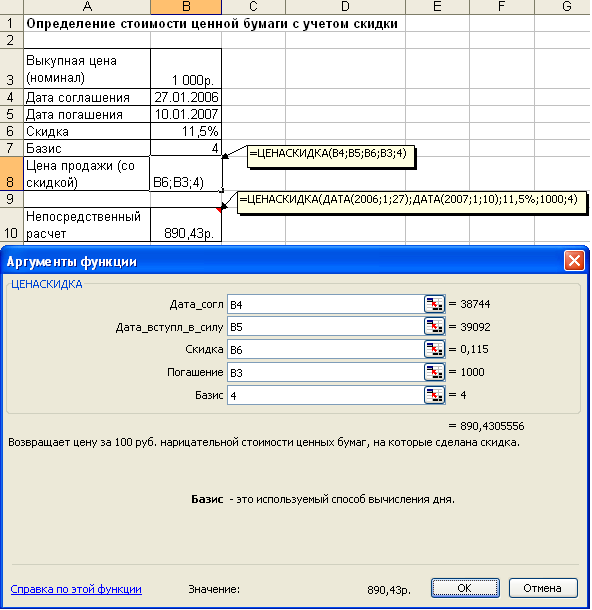The width and height of the screenshot is (592, 610).
Task: Close the Аргументы функции dialog
Action: click(574, 261)
